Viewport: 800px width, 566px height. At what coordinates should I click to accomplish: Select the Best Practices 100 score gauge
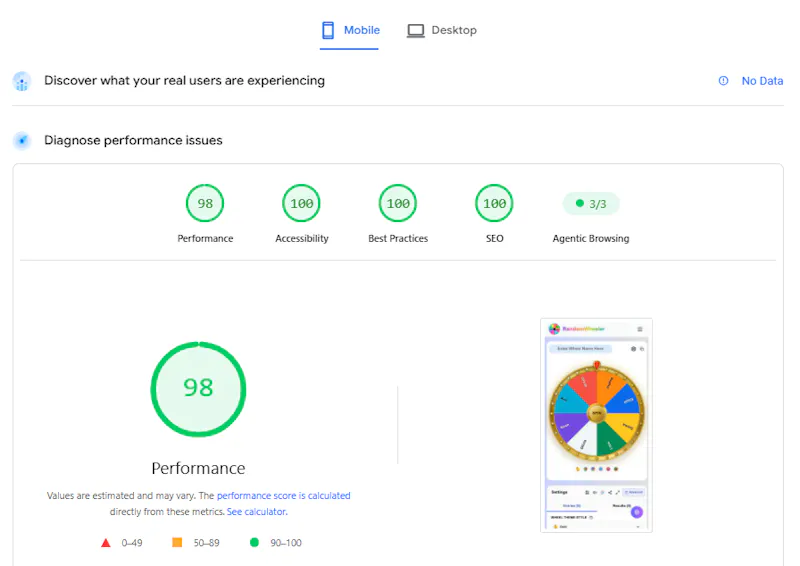point(398,203)
